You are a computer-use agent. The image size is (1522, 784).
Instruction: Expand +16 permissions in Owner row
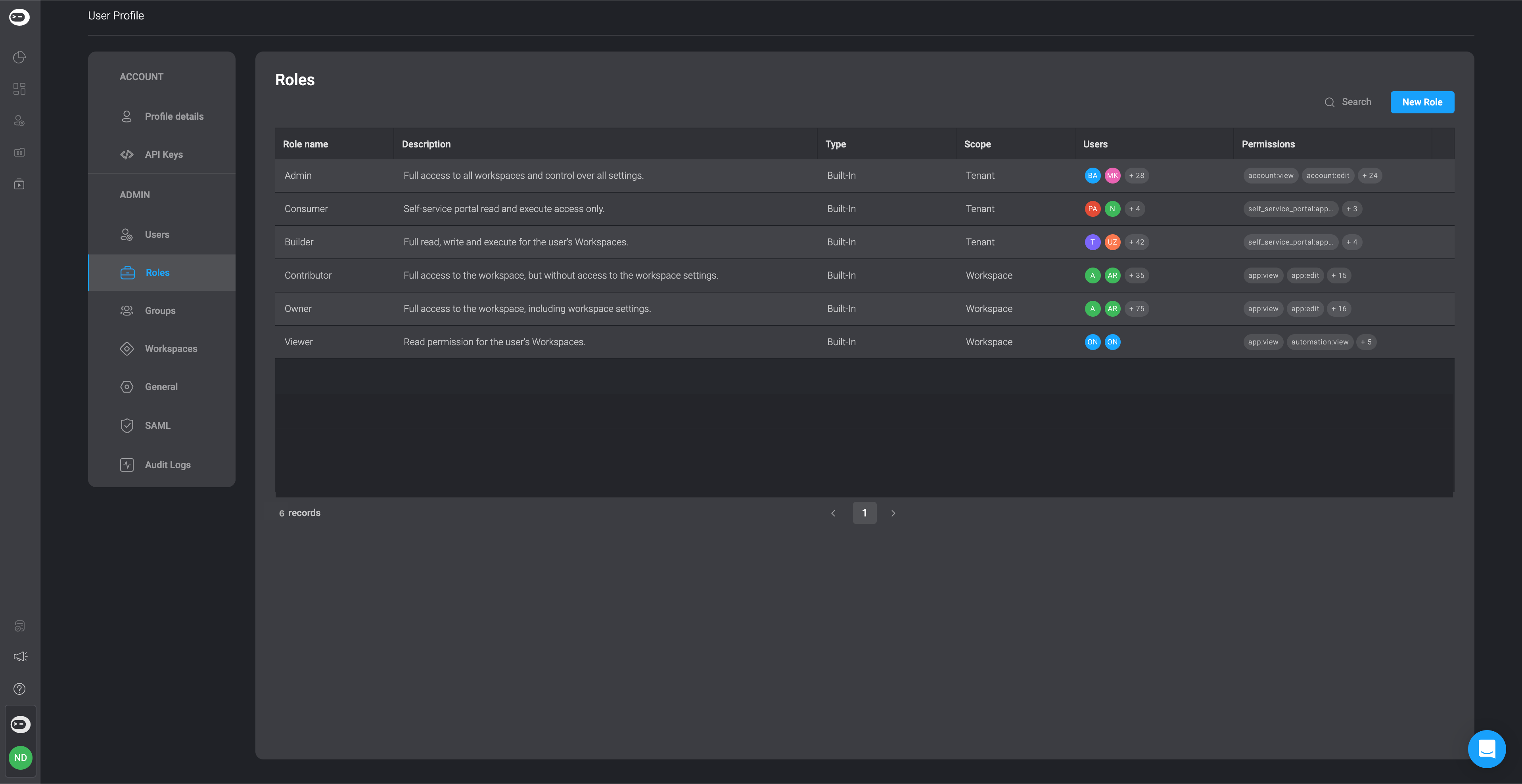1339,309
